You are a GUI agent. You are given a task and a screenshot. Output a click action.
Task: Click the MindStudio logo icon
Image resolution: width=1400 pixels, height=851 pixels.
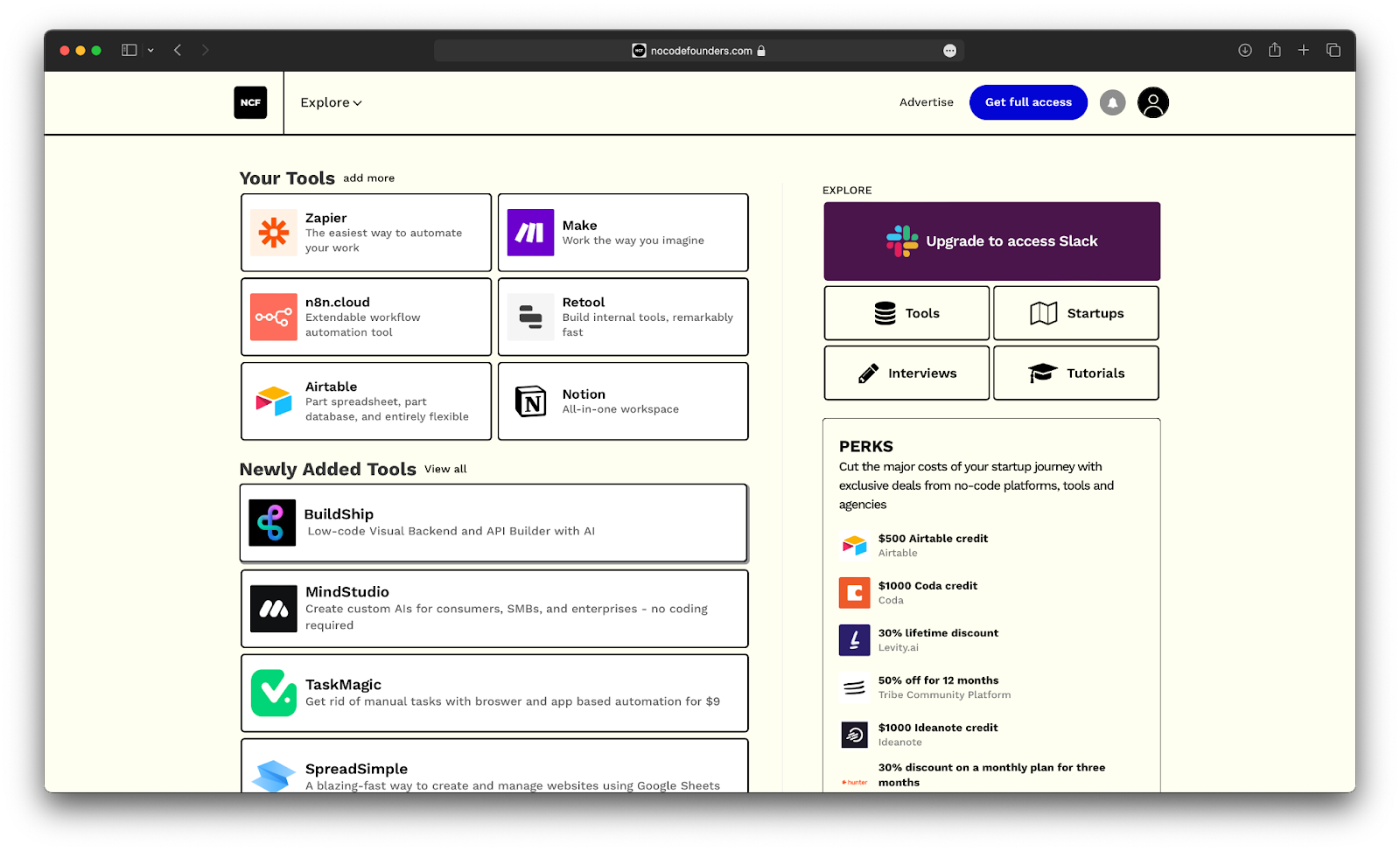[274, 609]
